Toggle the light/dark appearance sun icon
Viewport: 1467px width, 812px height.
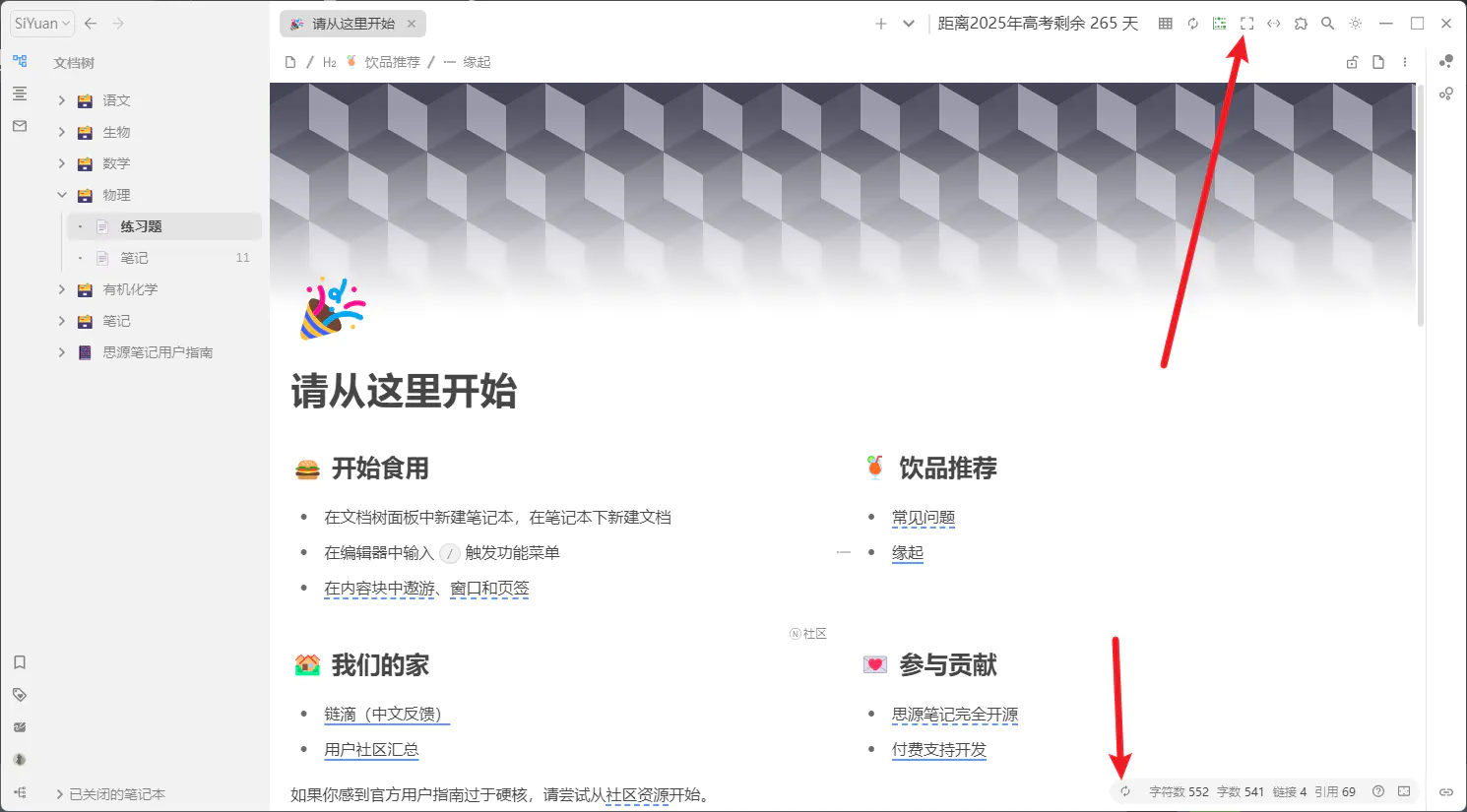[x=1356, y=24]
